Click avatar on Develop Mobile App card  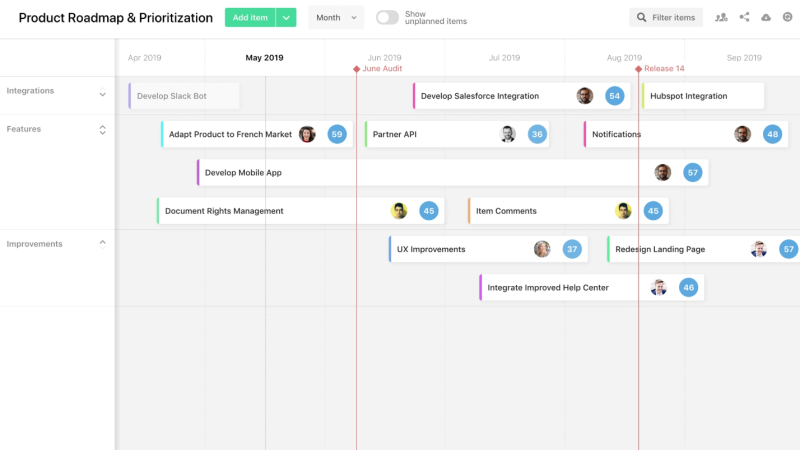(x=663, y=172)
